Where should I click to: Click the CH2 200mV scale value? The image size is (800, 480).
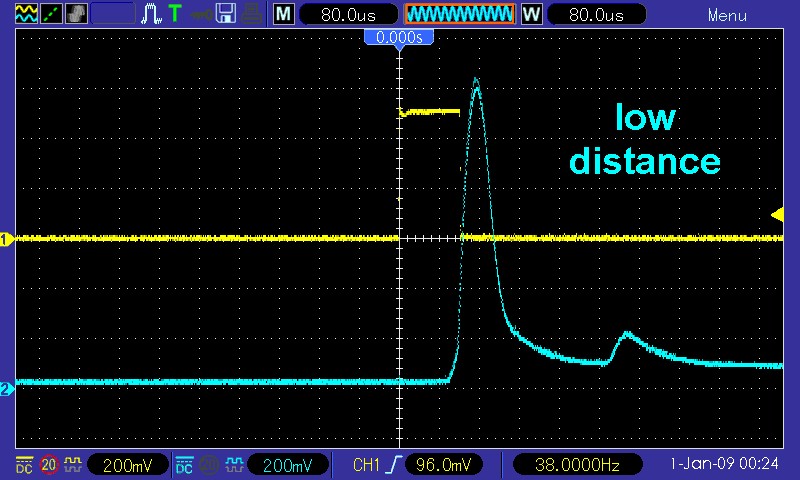(x=287, y=465)
